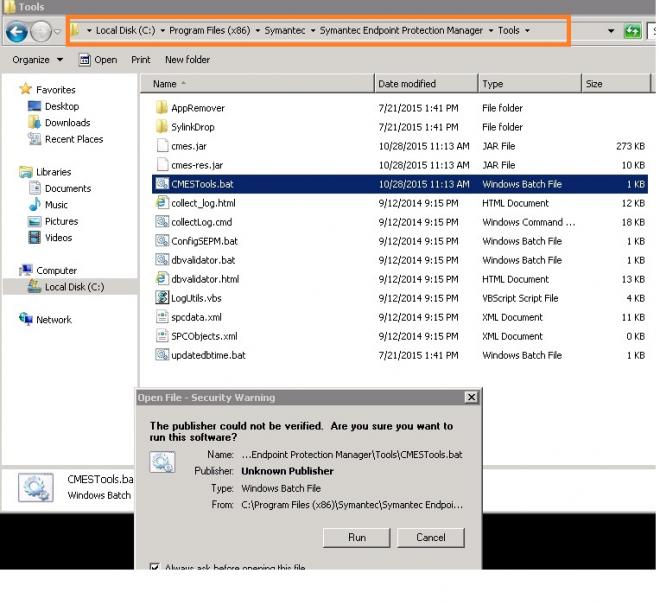
Task: Select the SPCObjects.xml file name
Action: [x=204, y=336]
